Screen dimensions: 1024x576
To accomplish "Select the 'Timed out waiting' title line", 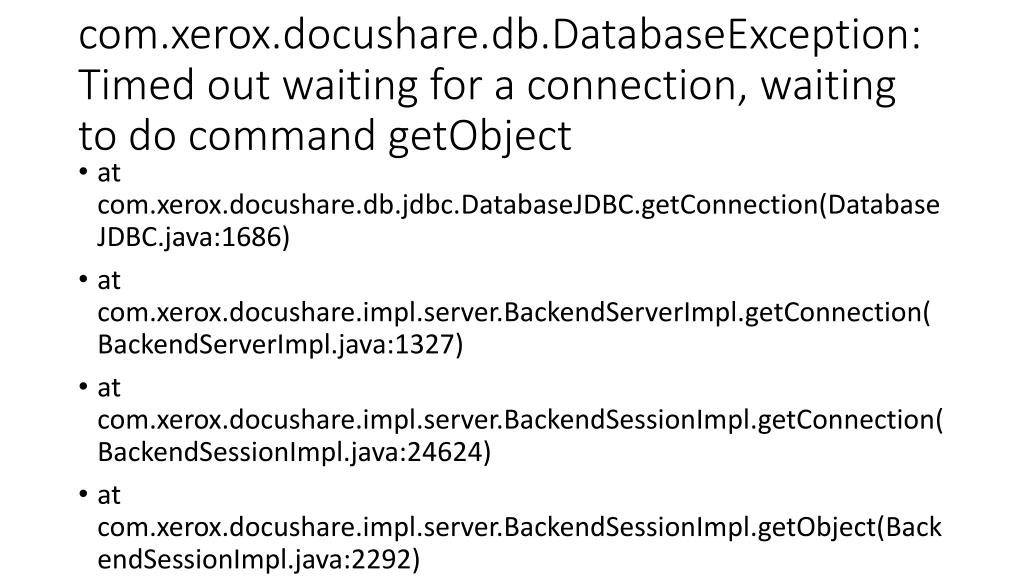I will click(x=487, y=85).
